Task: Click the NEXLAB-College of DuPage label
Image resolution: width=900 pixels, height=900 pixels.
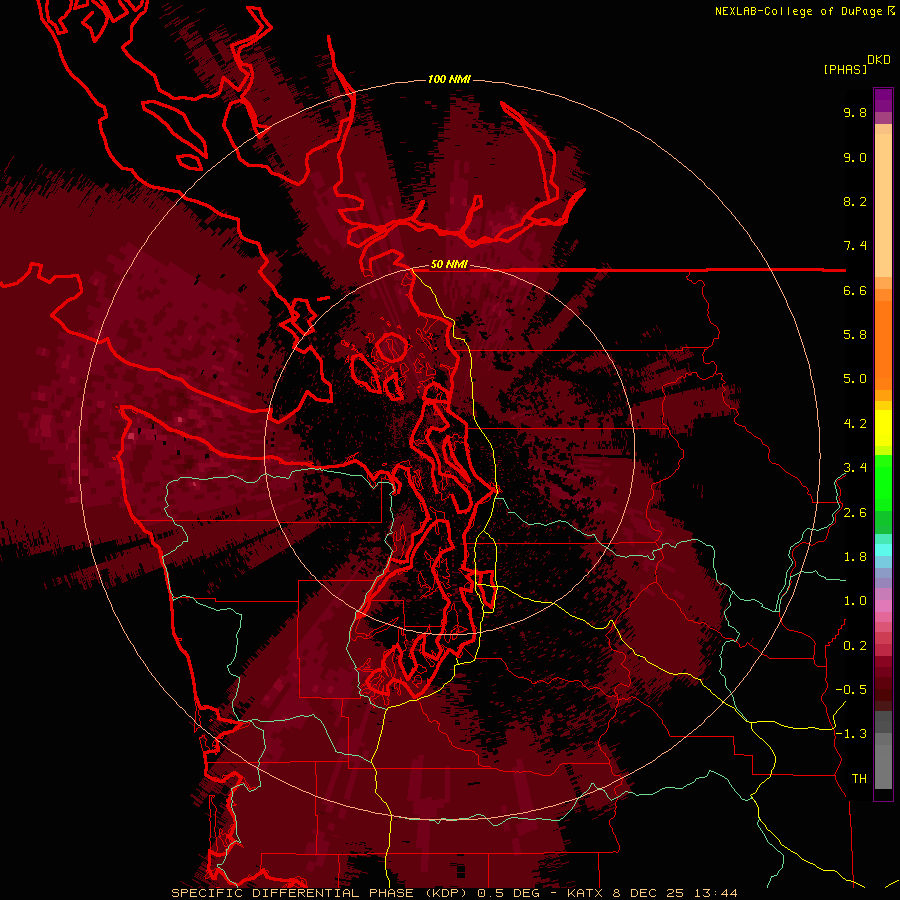Action: point(798,11)
